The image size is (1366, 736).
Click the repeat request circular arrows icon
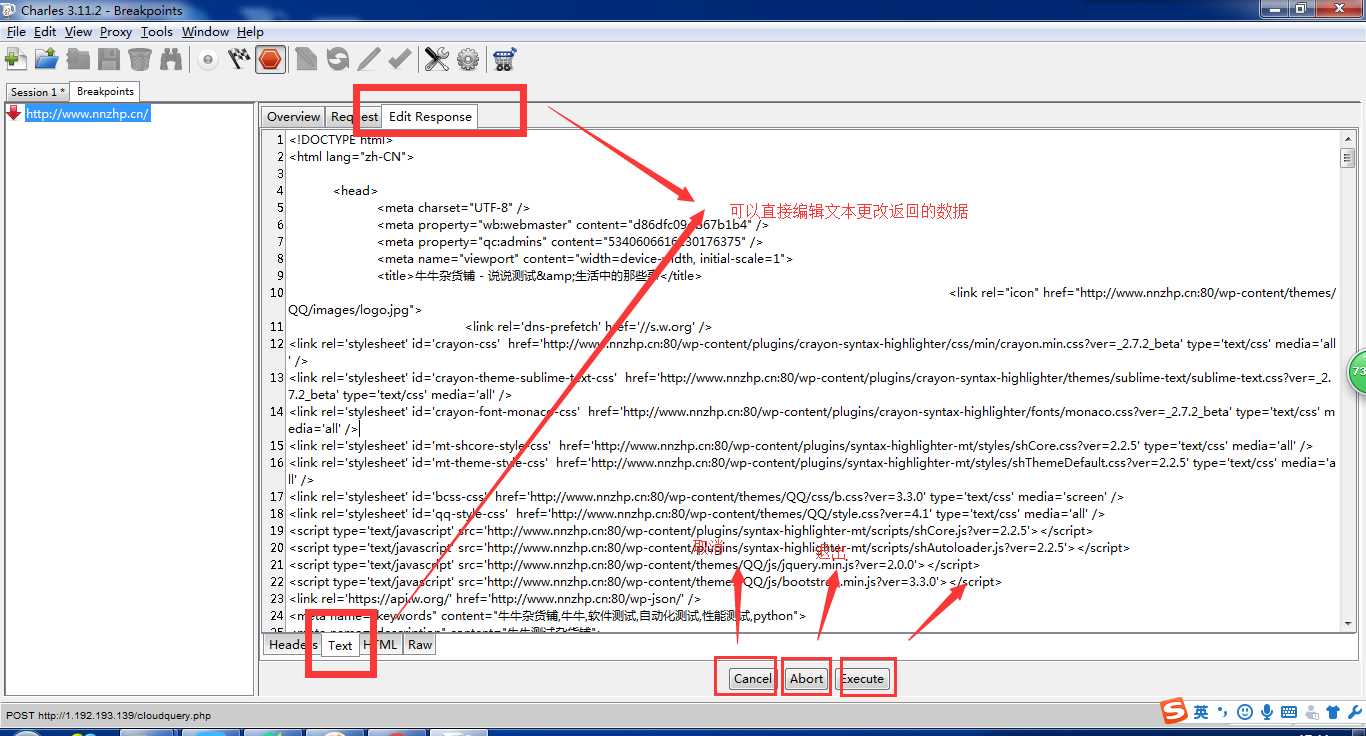[338, 59]
